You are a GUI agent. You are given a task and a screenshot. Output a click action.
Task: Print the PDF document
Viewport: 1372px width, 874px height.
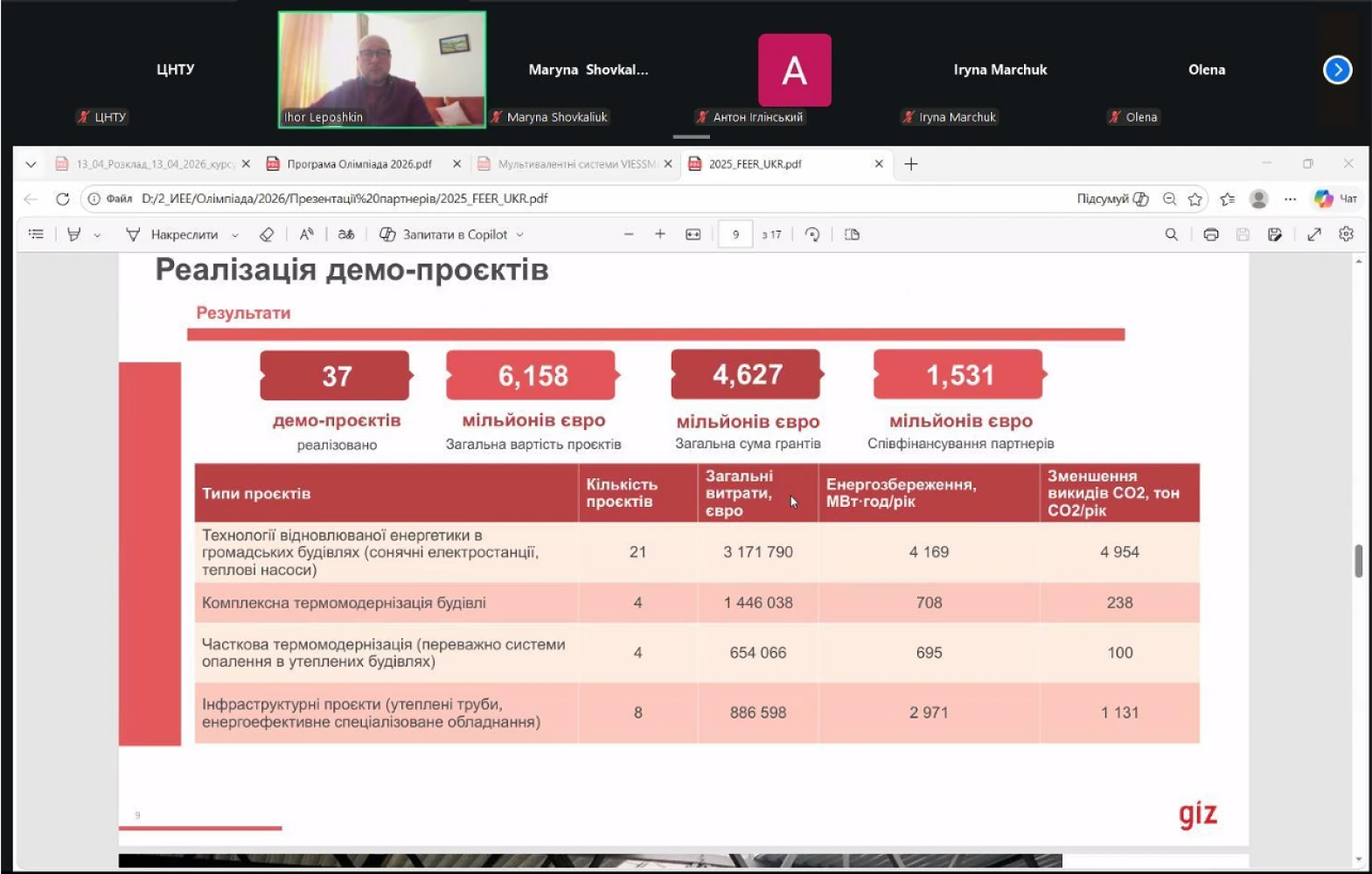[x=1211, y=234]
